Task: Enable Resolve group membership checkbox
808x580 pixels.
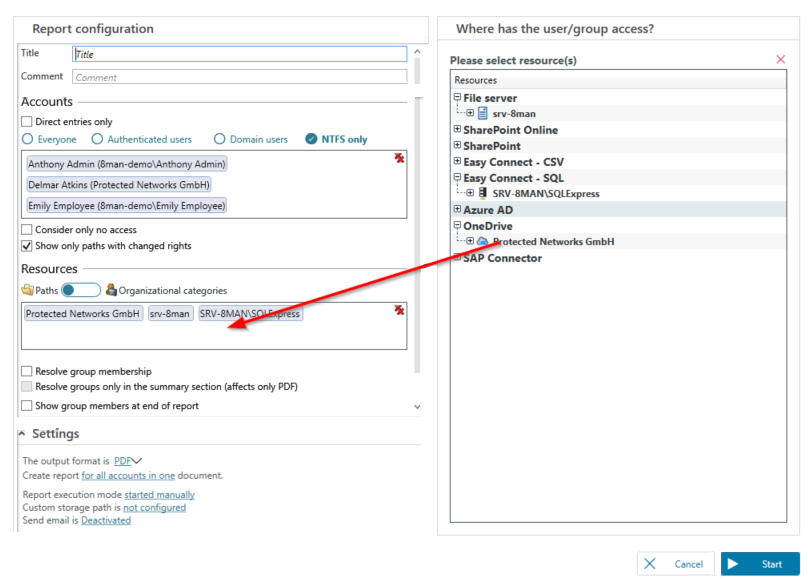Action: pyautogui.click(x=27, y=371)
